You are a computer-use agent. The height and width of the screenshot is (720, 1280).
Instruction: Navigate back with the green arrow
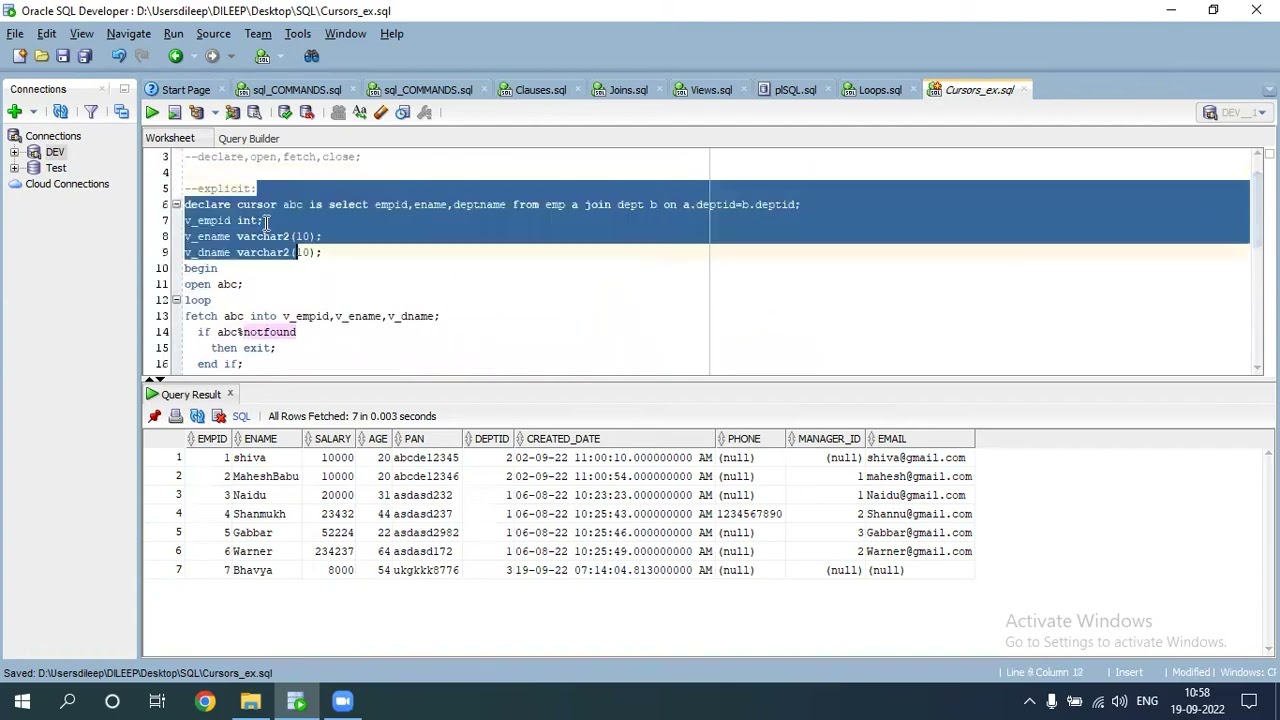point(175,56)
